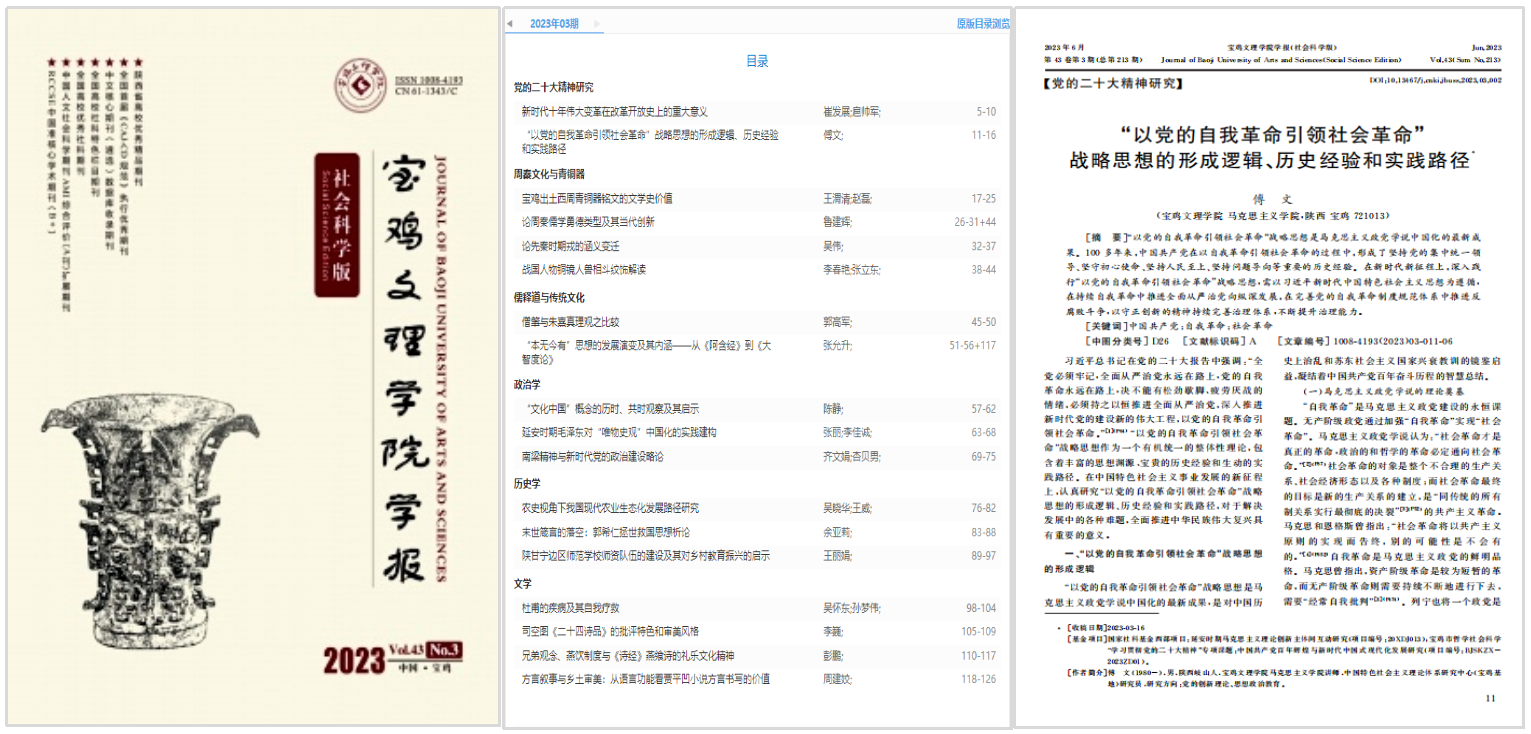The width and height of the screenshot is (1531, 734).
Task: Open article 南梁精神与新时代党的政治建设略论
Action: (x=592, y=457)
